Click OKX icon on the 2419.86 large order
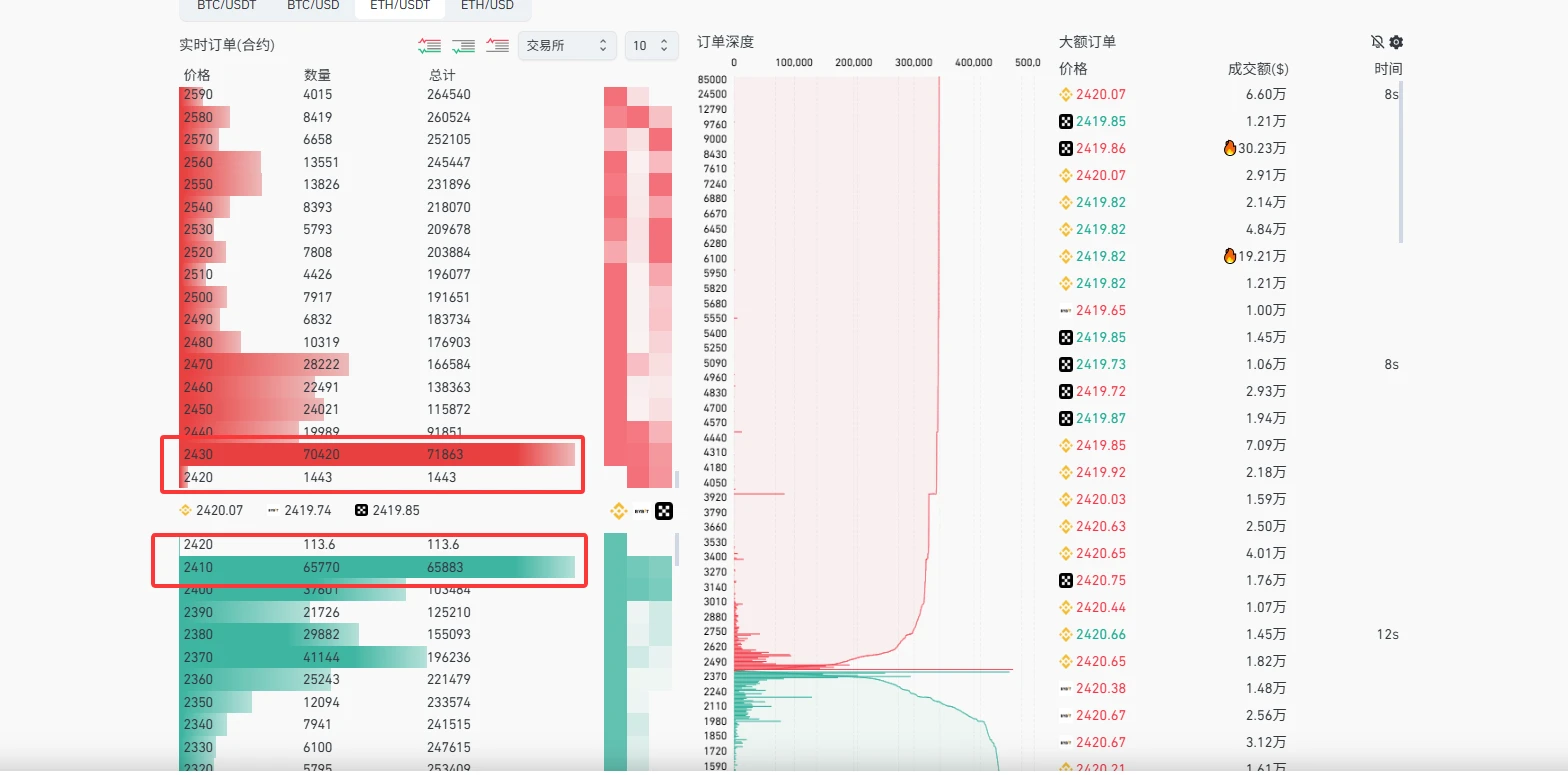Screen dimensions: 1568x775 1066,148
